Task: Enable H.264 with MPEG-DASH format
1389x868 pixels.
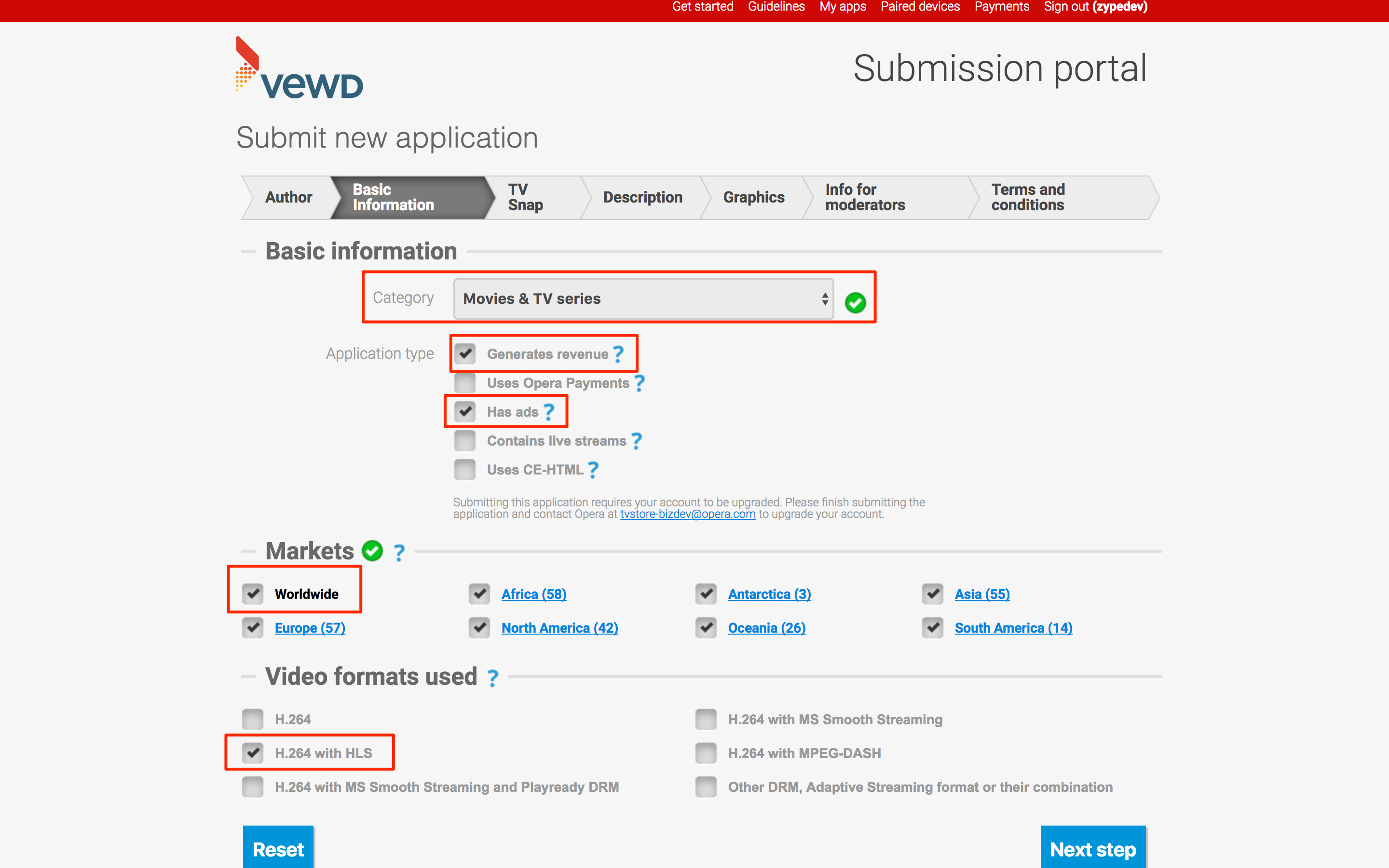Action: click(706, 753)
